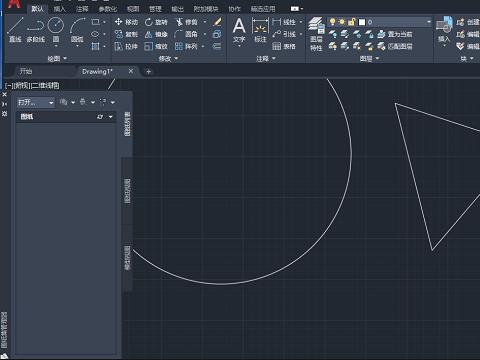The height and width of the screenshot is (360, 480).
Task: Activate the Fillet (圆角) tool
Action: click(186, 34)
